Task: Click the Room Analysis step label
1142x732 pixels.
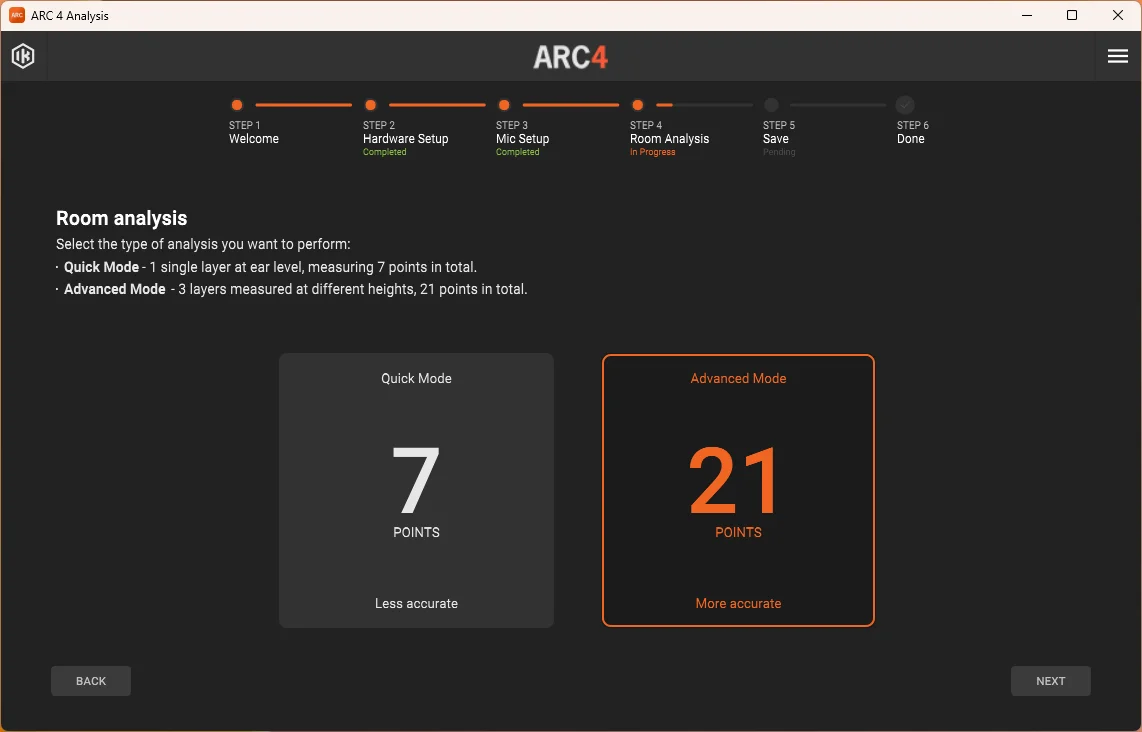Action: [669, 138]
